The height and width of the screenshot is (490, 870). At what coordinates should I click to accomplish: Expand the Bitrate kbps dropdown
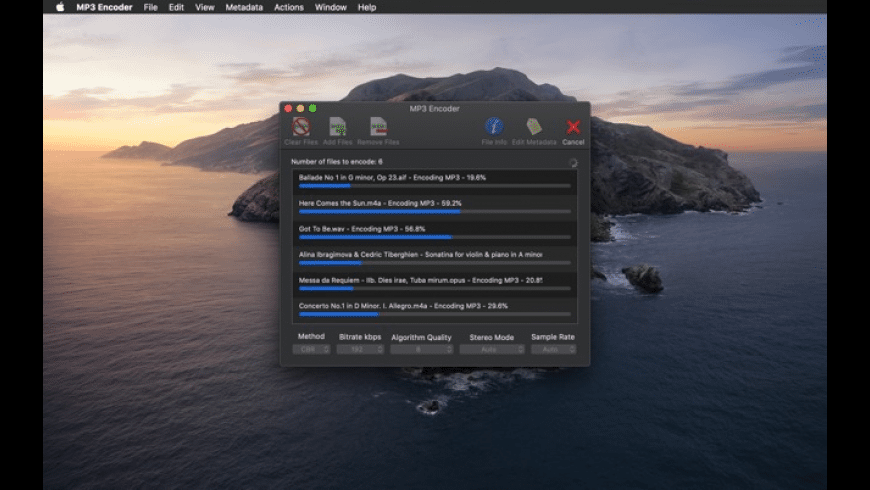[360, 349]
